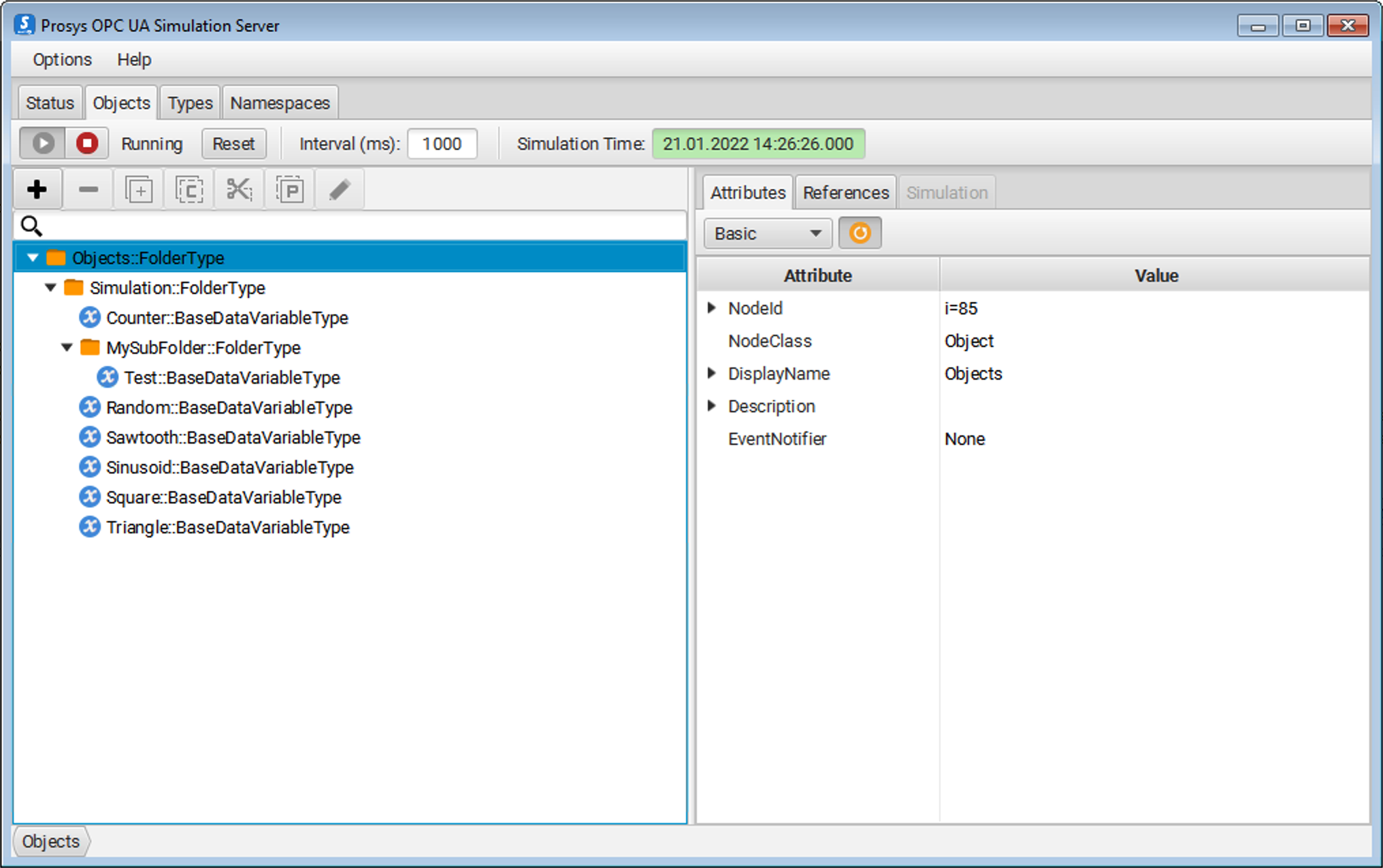The width and height of the screenshot is (1383, 868).
Task: Click the plus add node icon
Action: (x=37, y=190)
